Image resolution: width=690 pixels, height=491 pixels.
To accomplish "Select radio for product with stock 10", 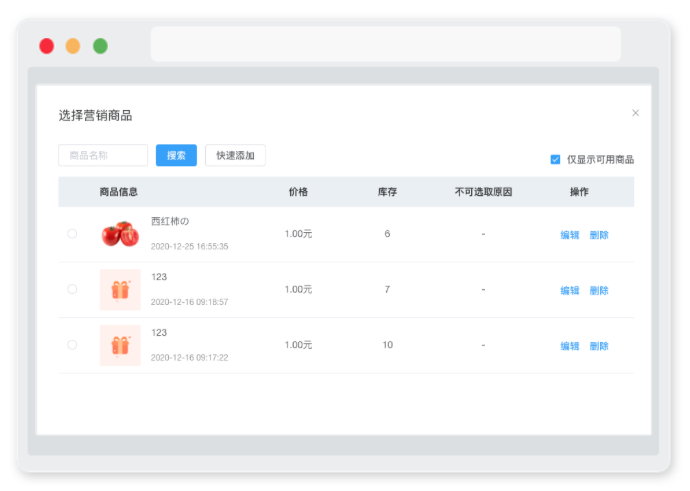I will click(72, 345).
